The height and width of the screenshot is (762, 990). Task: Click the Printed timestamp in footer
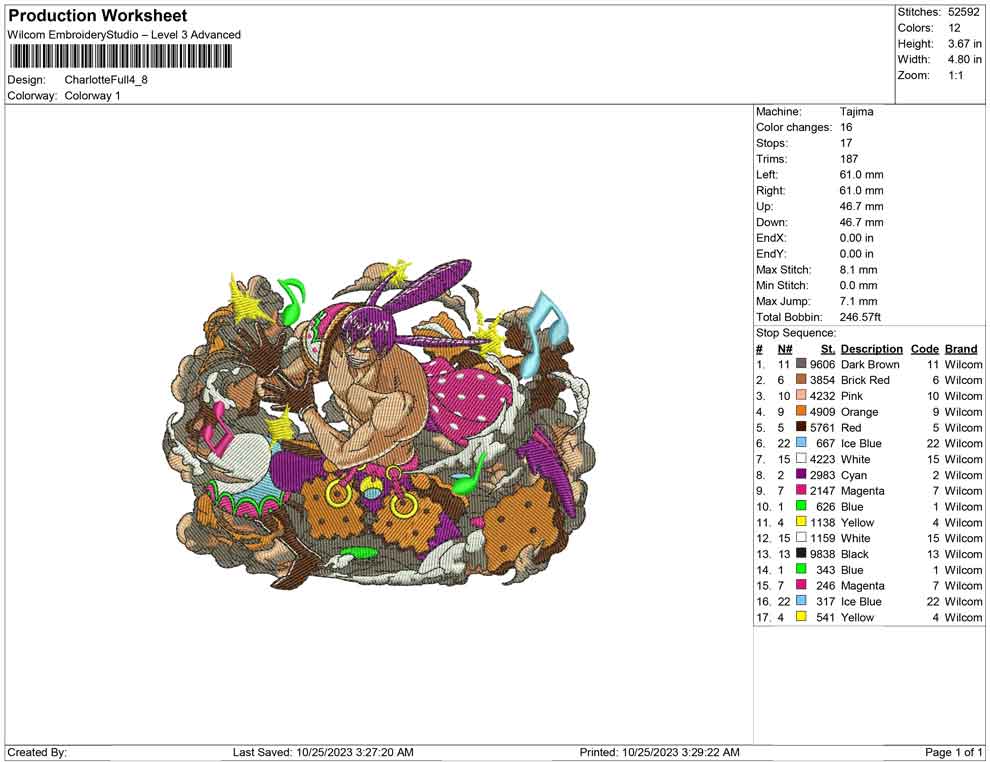659,752
